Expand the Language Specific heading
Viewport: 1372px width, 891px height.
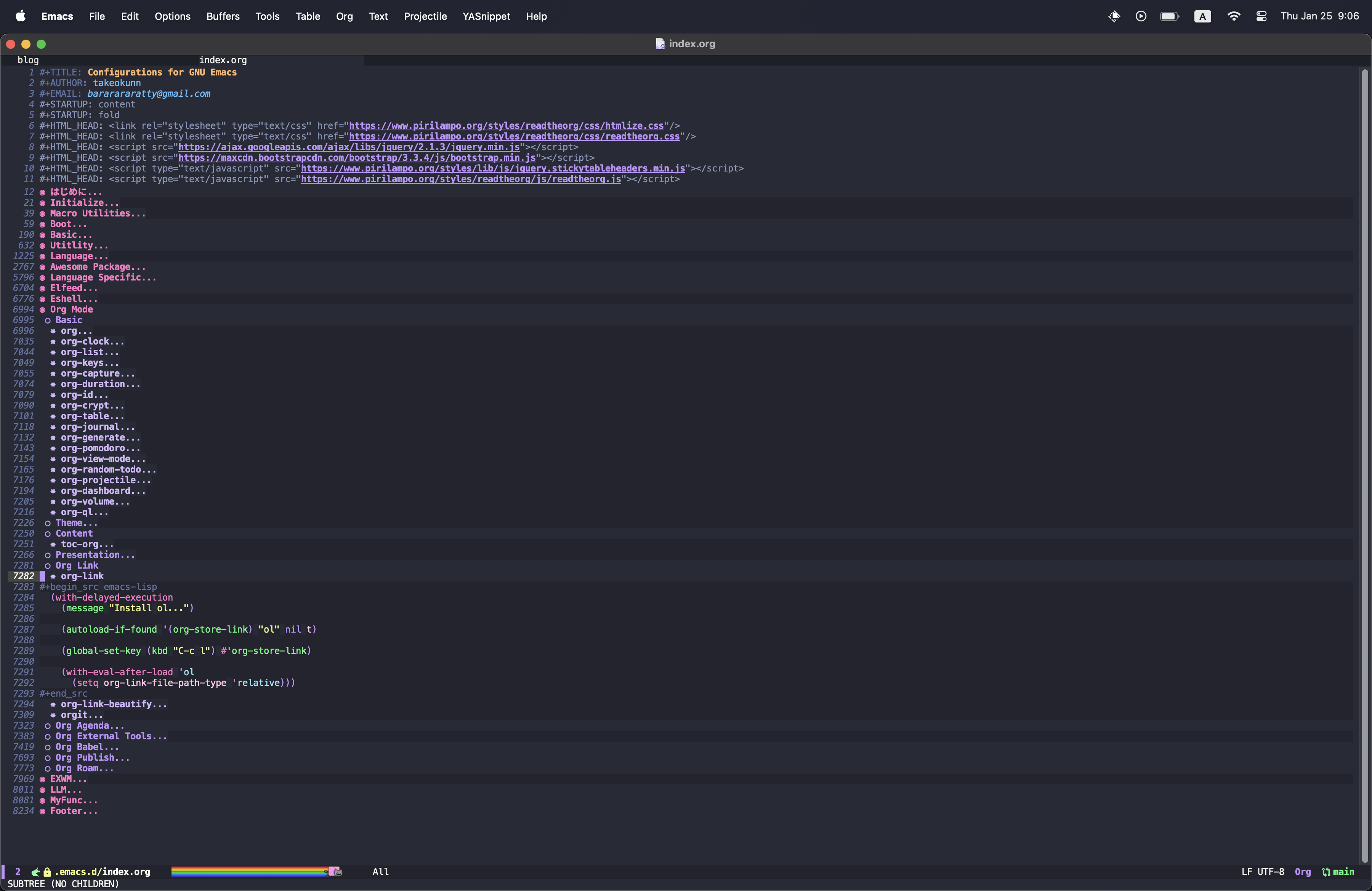[x=103, y=277]
